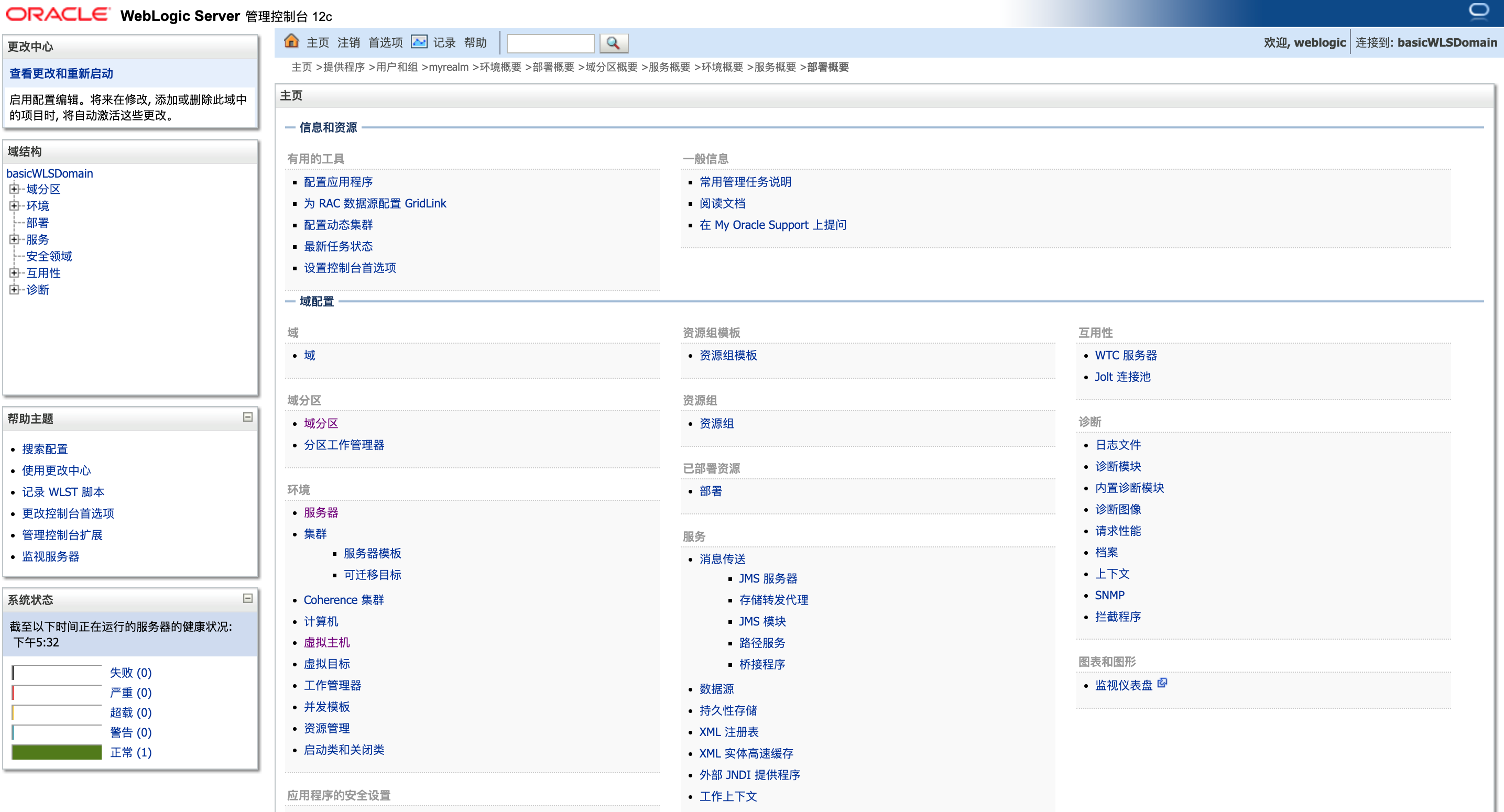Click 记录 in the toolbar

(x=444, y=42)
